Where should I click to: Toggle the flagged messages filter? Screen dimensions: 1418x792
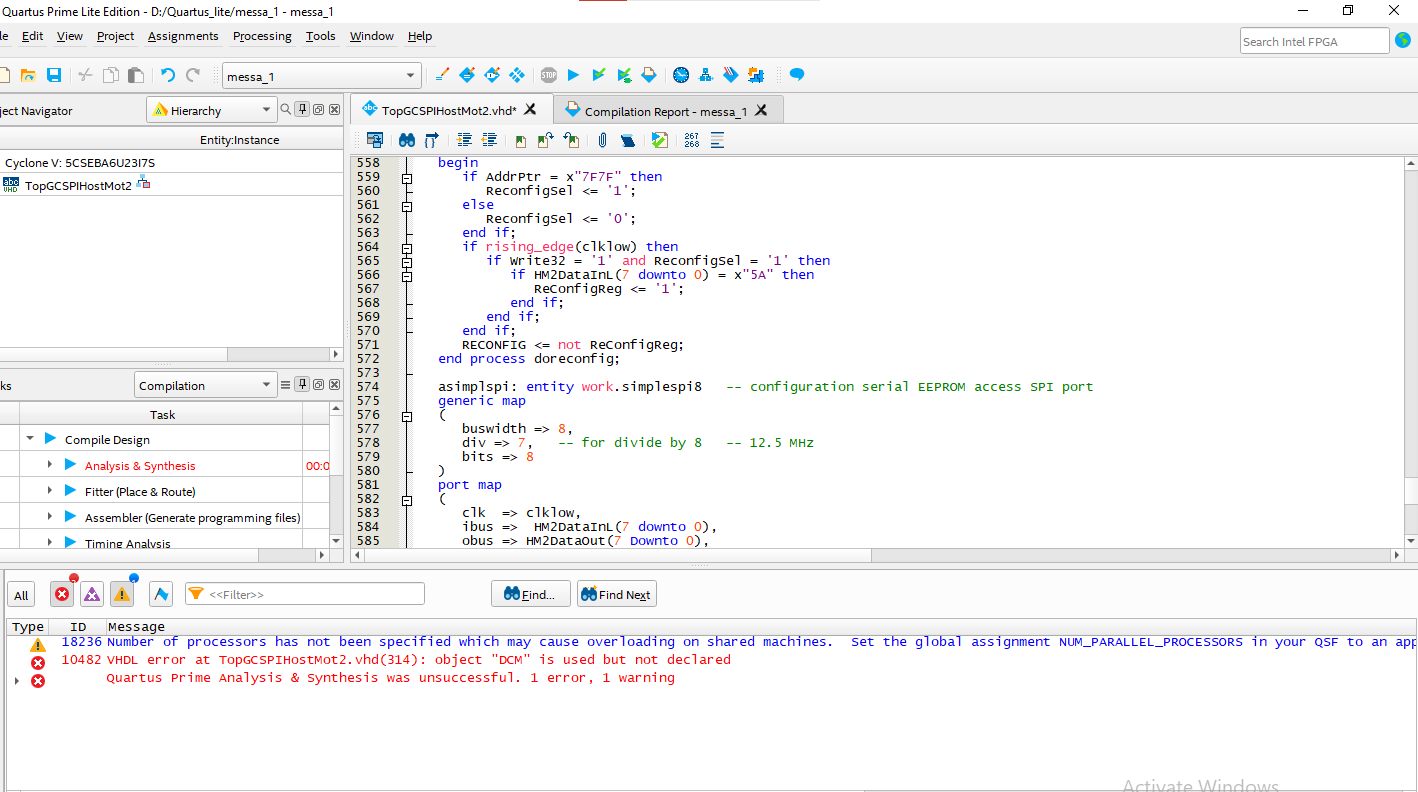pyautogui.click(x=161, y=594)
